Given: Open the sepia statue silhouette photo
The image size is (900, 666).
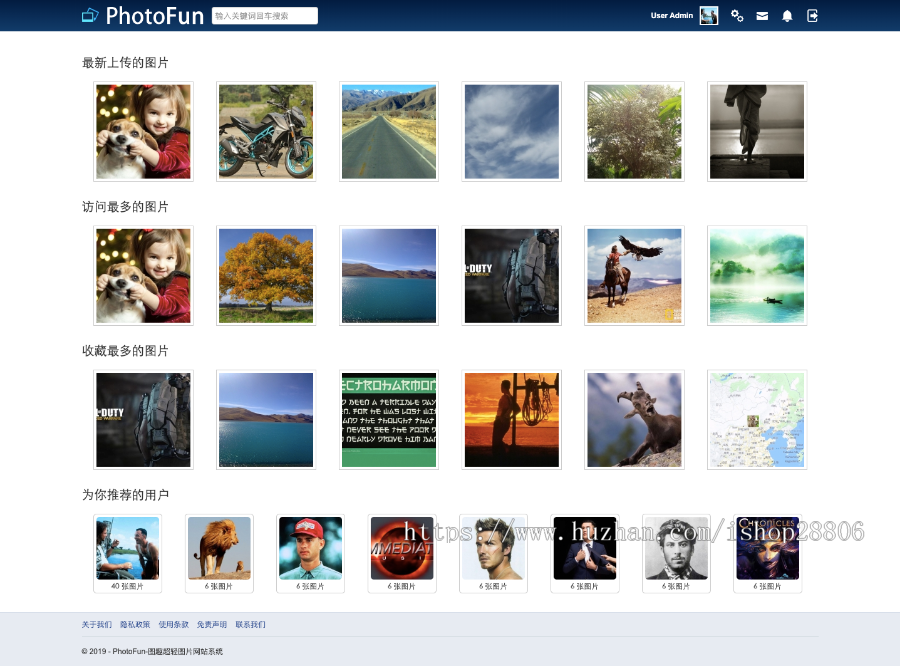Looking at the screenshot, I should [x=757, y=131].
